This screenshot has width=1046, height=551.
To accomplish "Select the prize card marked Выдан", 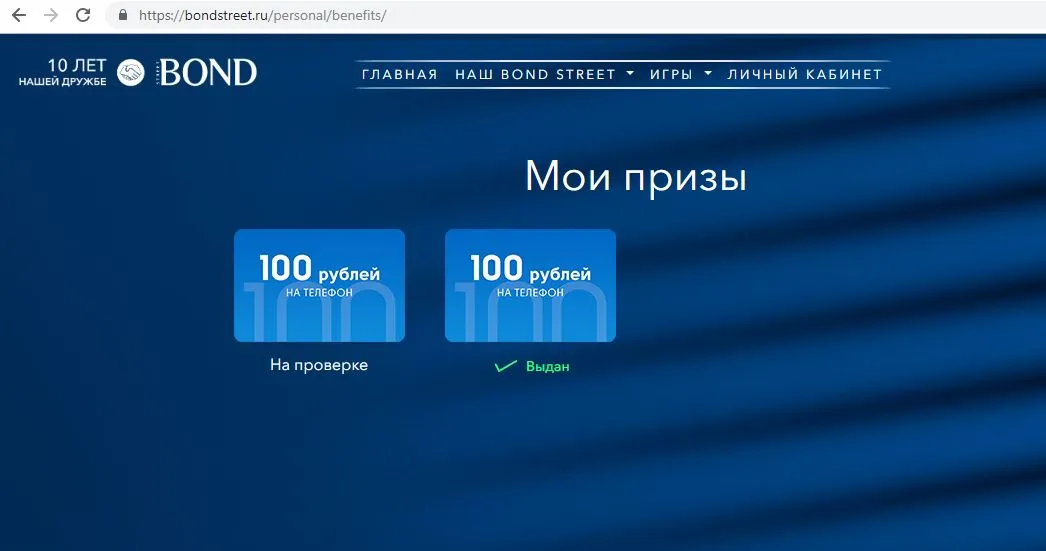I will 530,286.
